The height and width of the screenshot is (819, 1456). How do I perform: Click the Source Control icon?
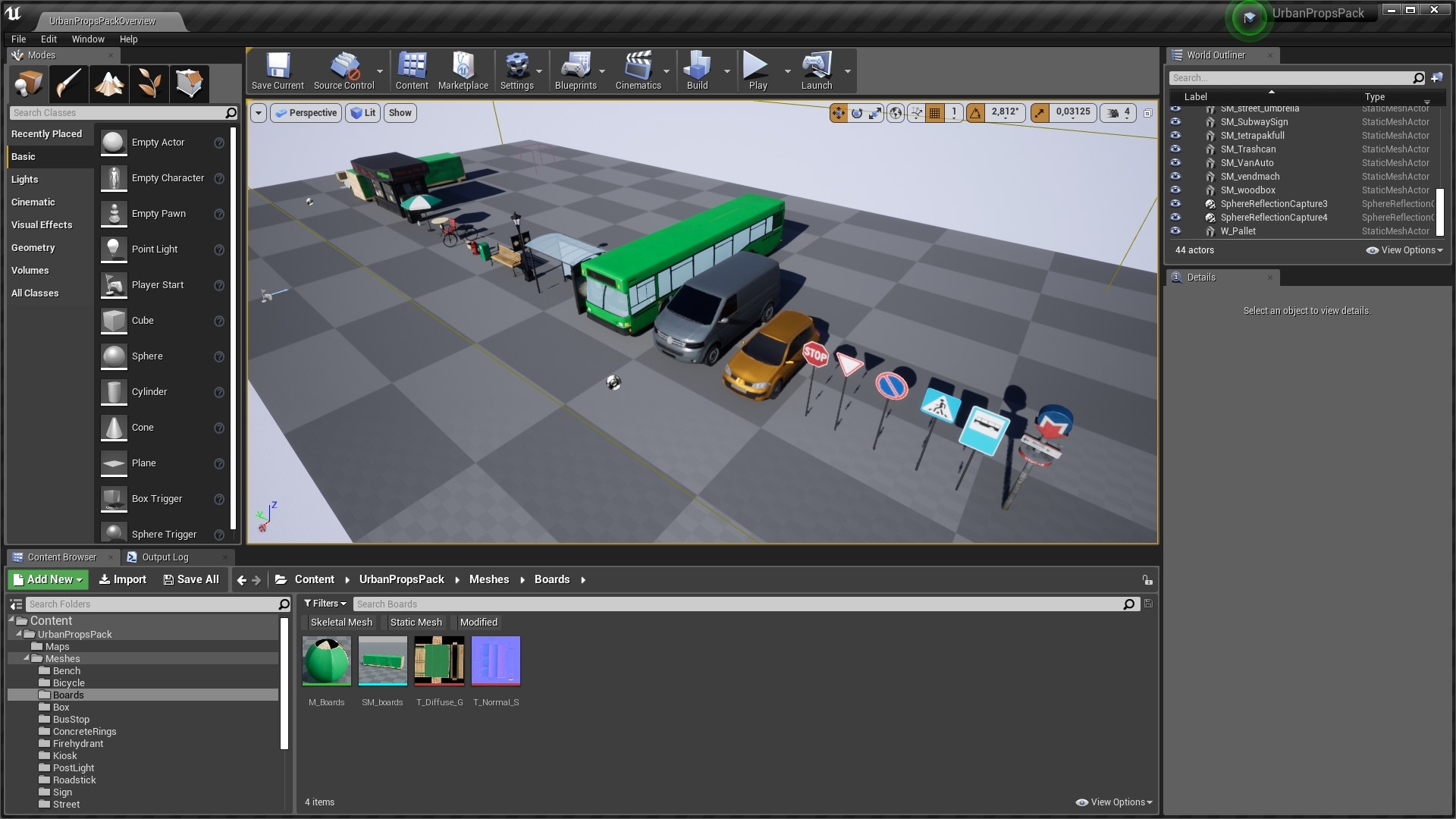pyautogui.click(x=346, y=70)
